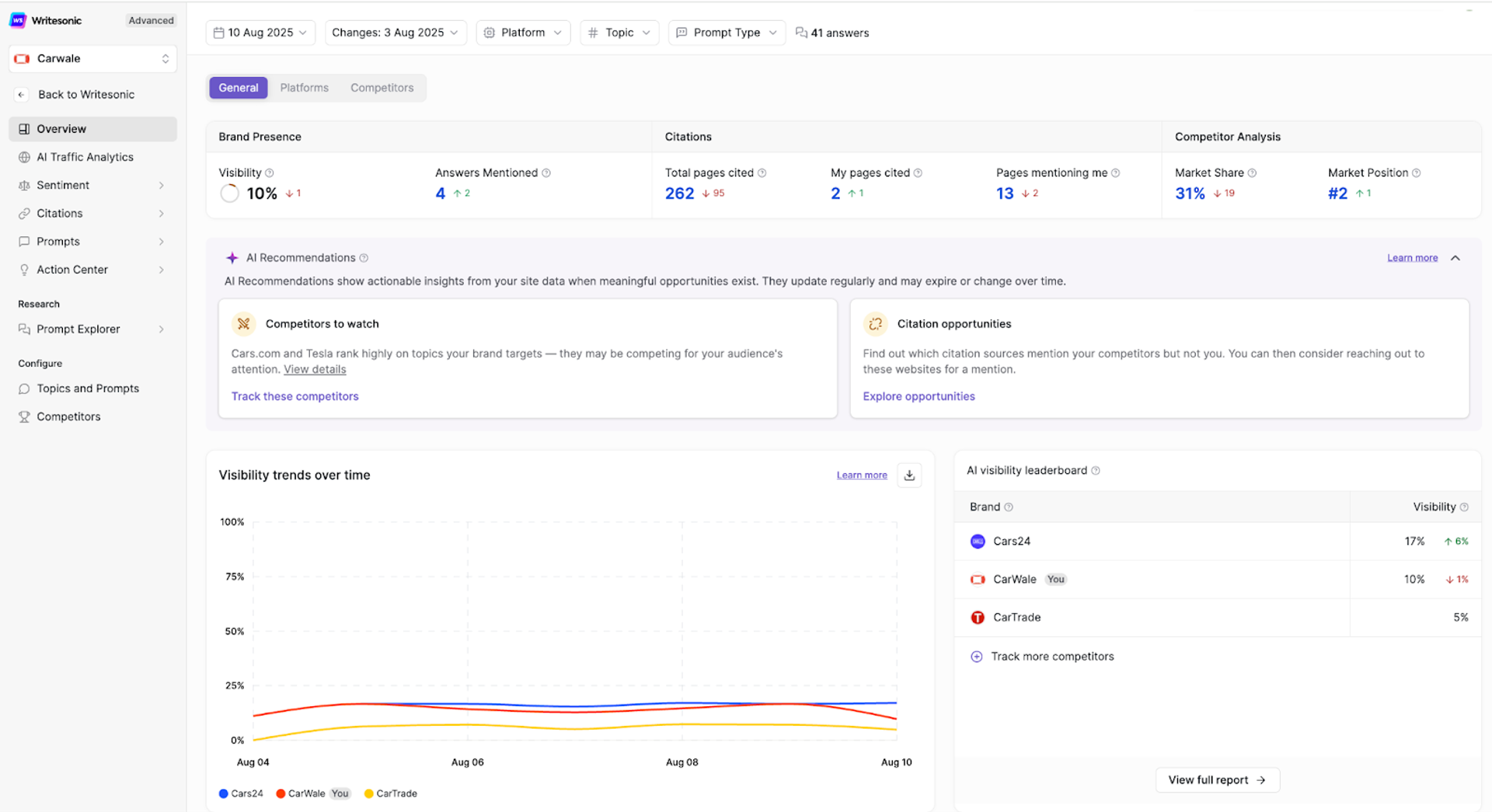Toggle the Cars24 blue legend item
Viewport: 1492px width, 812px height.
tap(241, 793)
